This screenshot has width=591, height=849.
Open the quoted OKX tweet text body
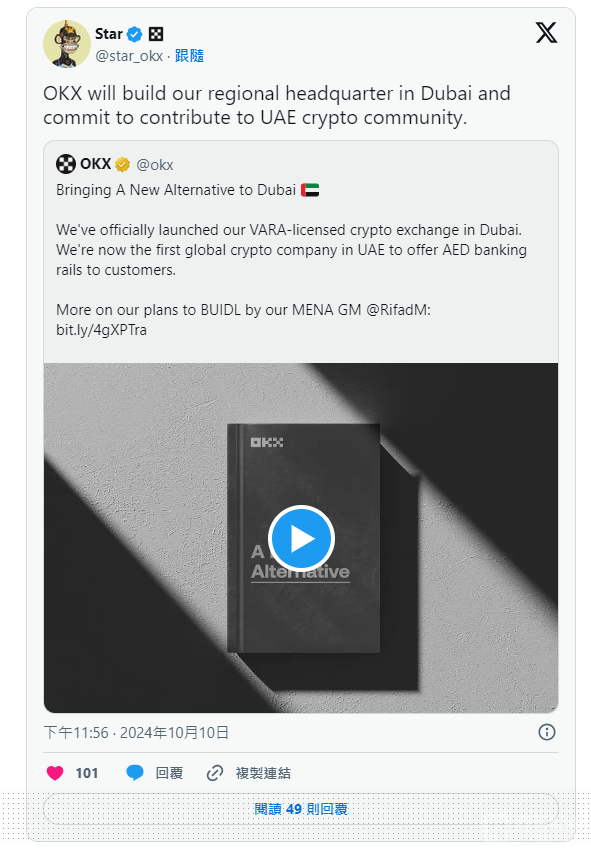point(291,260)
